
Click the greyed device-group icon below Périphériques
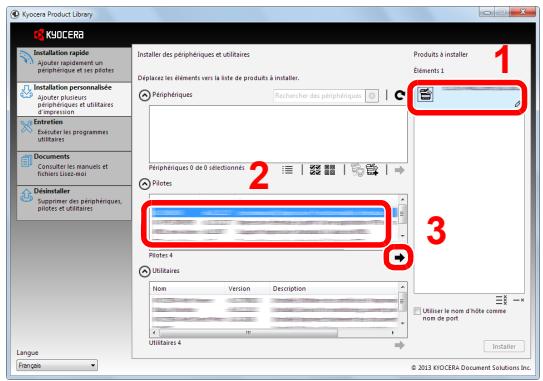point(357,170)
